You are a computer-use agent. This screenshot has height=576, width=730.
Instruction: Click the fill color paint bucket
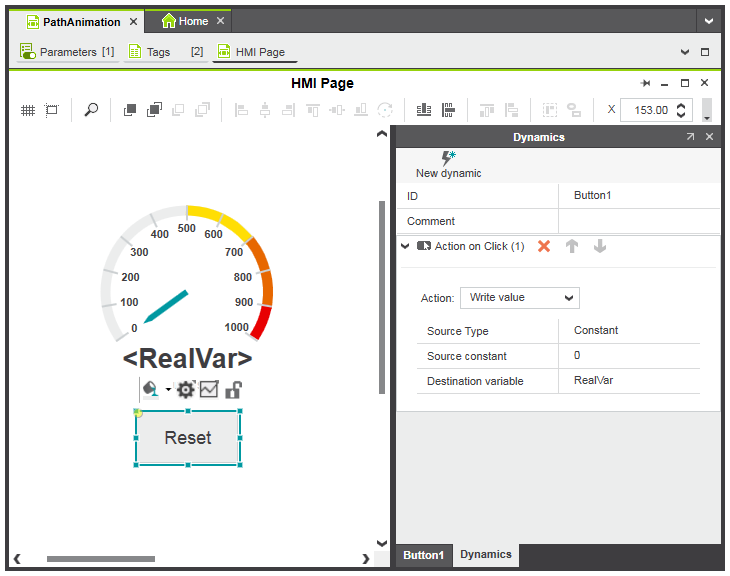150,390
